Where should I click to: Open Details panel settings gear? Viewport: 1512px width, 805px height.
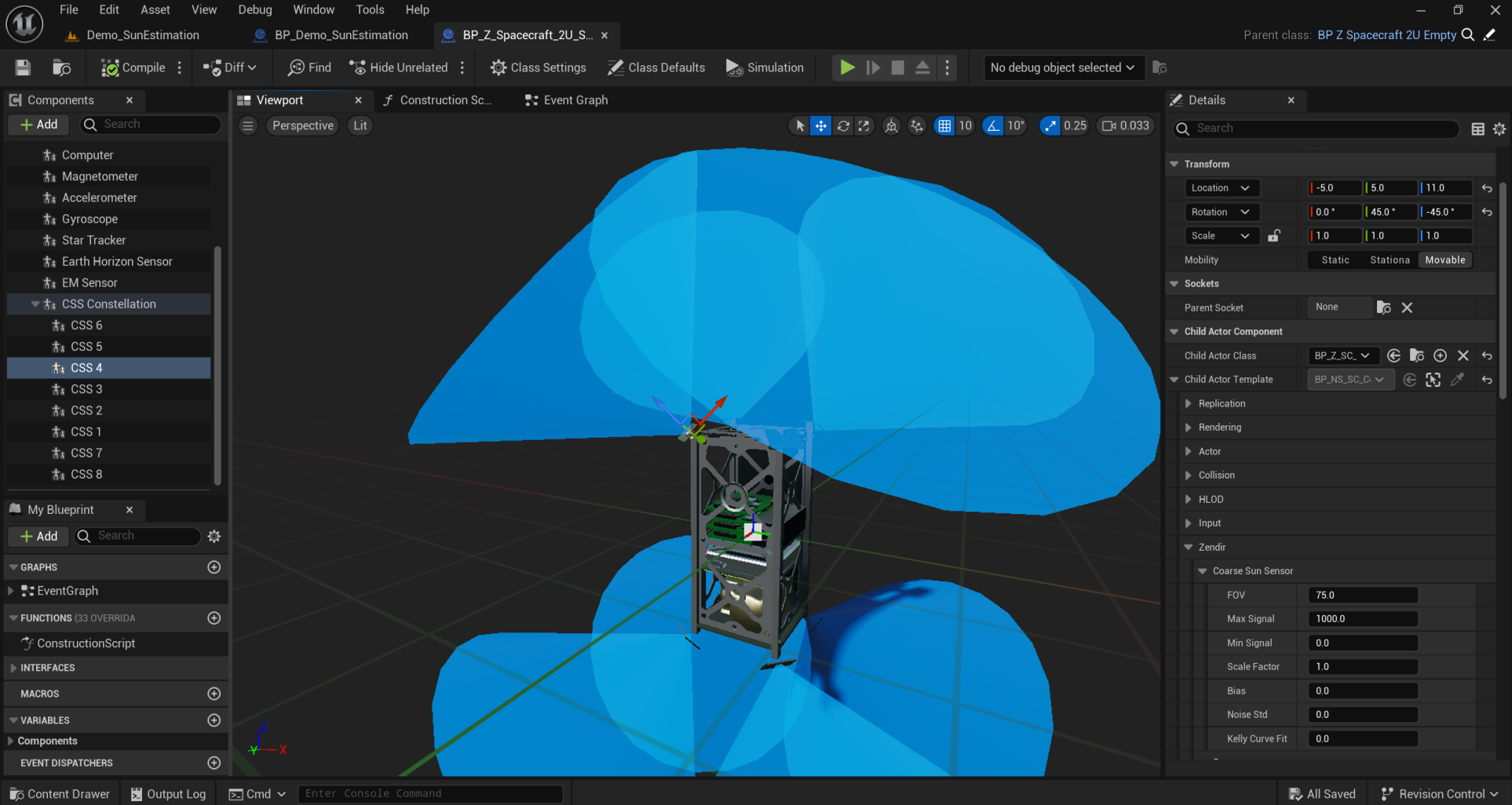click(1499, 129)
